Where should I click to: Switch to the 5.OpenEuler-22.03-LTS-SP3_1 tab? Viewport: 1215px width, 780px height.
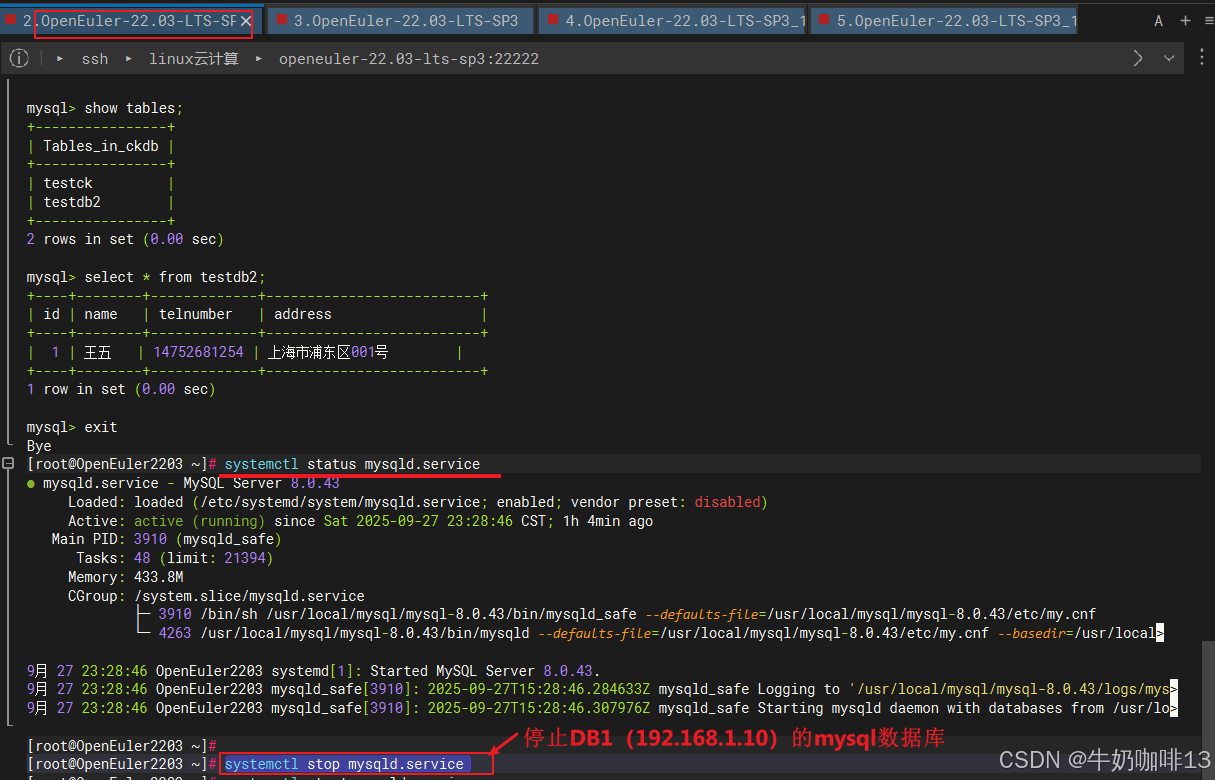pos(944,21)
